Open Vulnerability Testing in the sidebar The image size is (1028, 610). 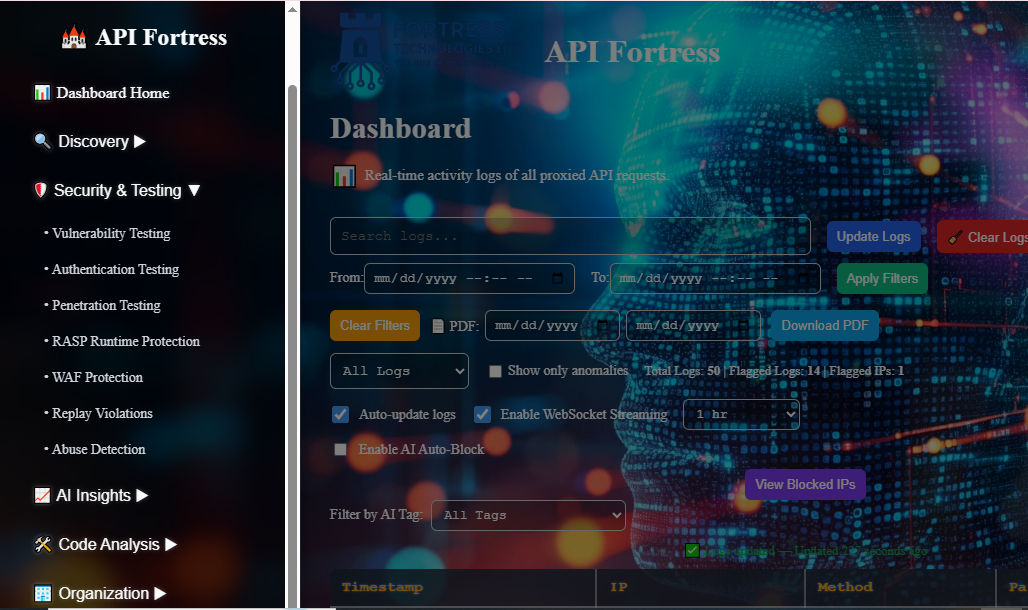point(110,233)
